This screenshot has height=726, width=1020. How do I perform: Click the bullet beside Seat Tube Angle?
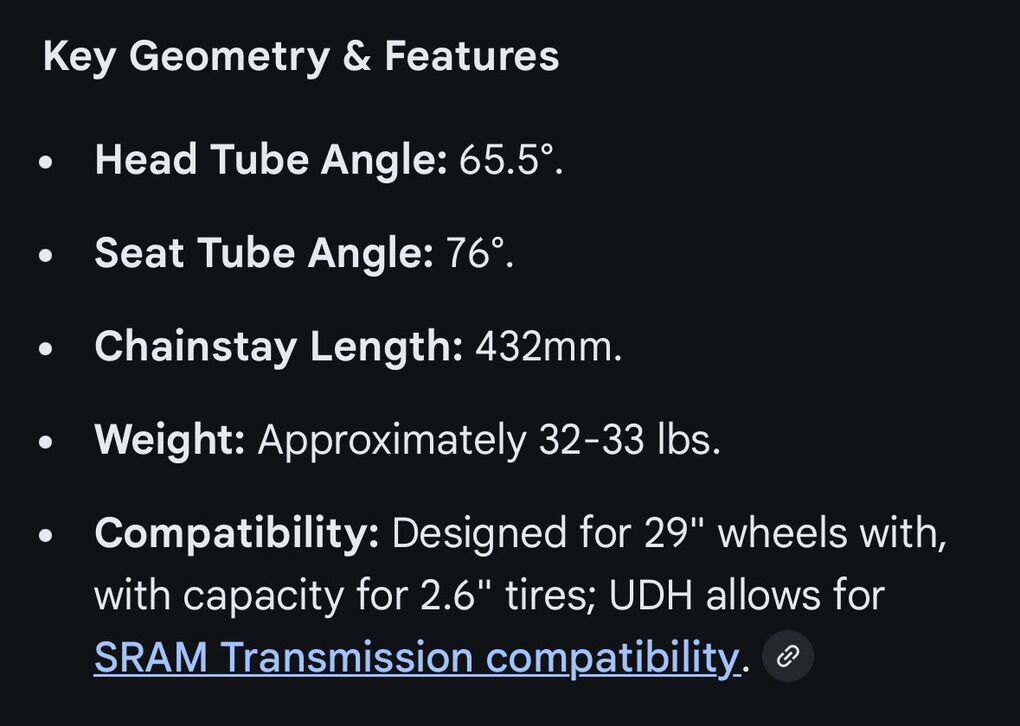point(46,255)
